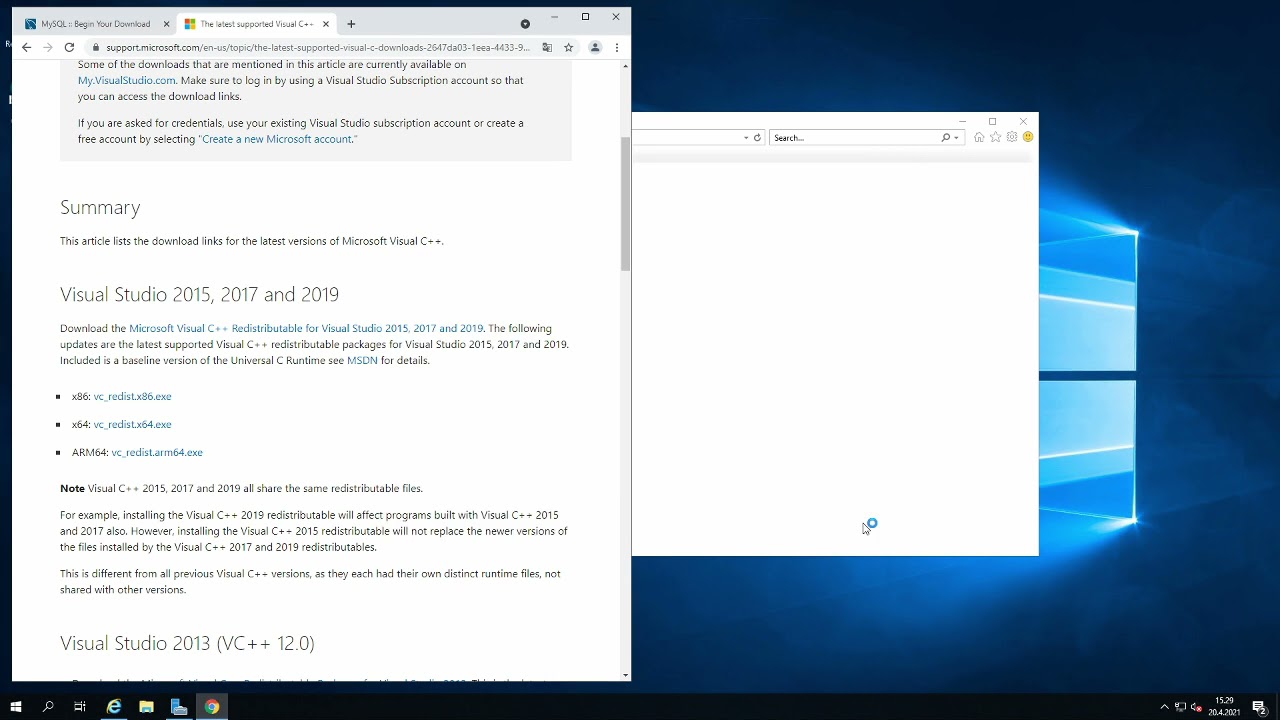
Task: Download vc_redist.x64.exe
Action: point(132,424)
